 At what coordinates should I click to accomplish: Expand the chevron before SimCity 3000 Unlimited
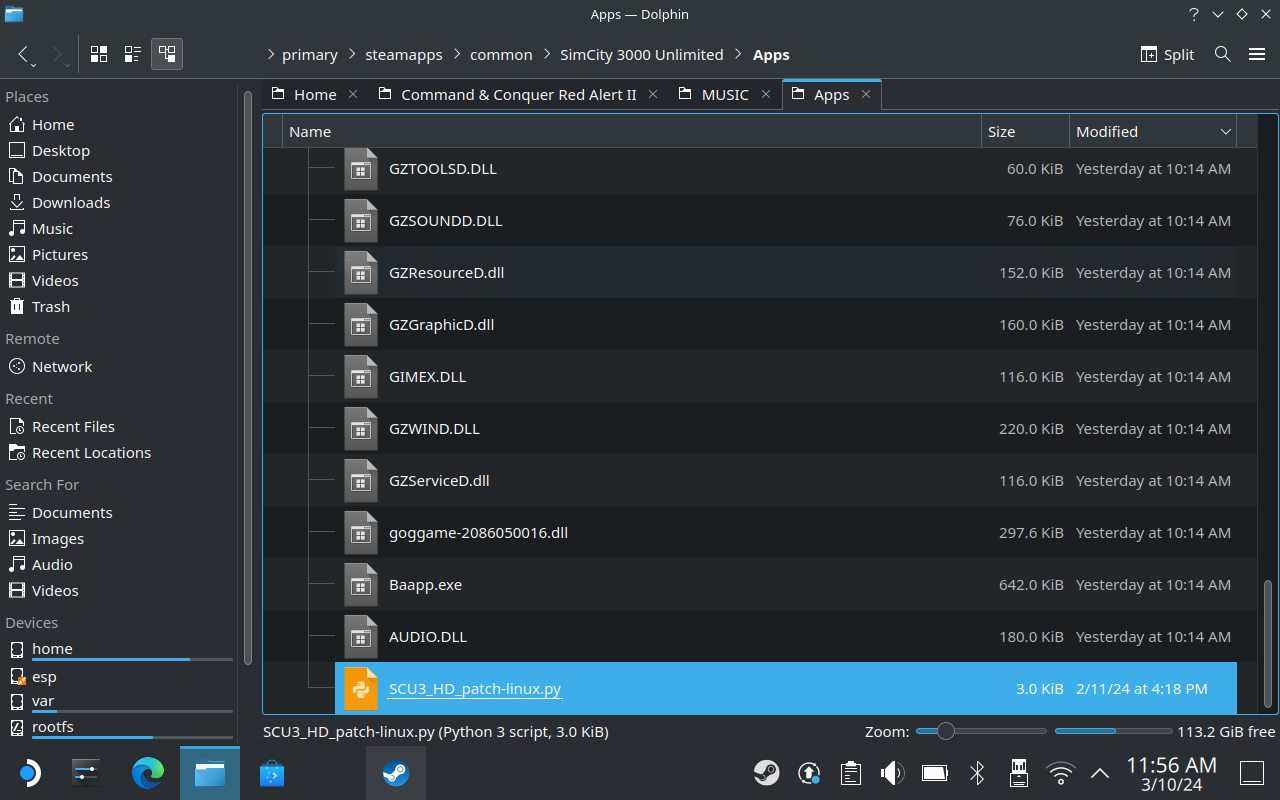[547, 54]
